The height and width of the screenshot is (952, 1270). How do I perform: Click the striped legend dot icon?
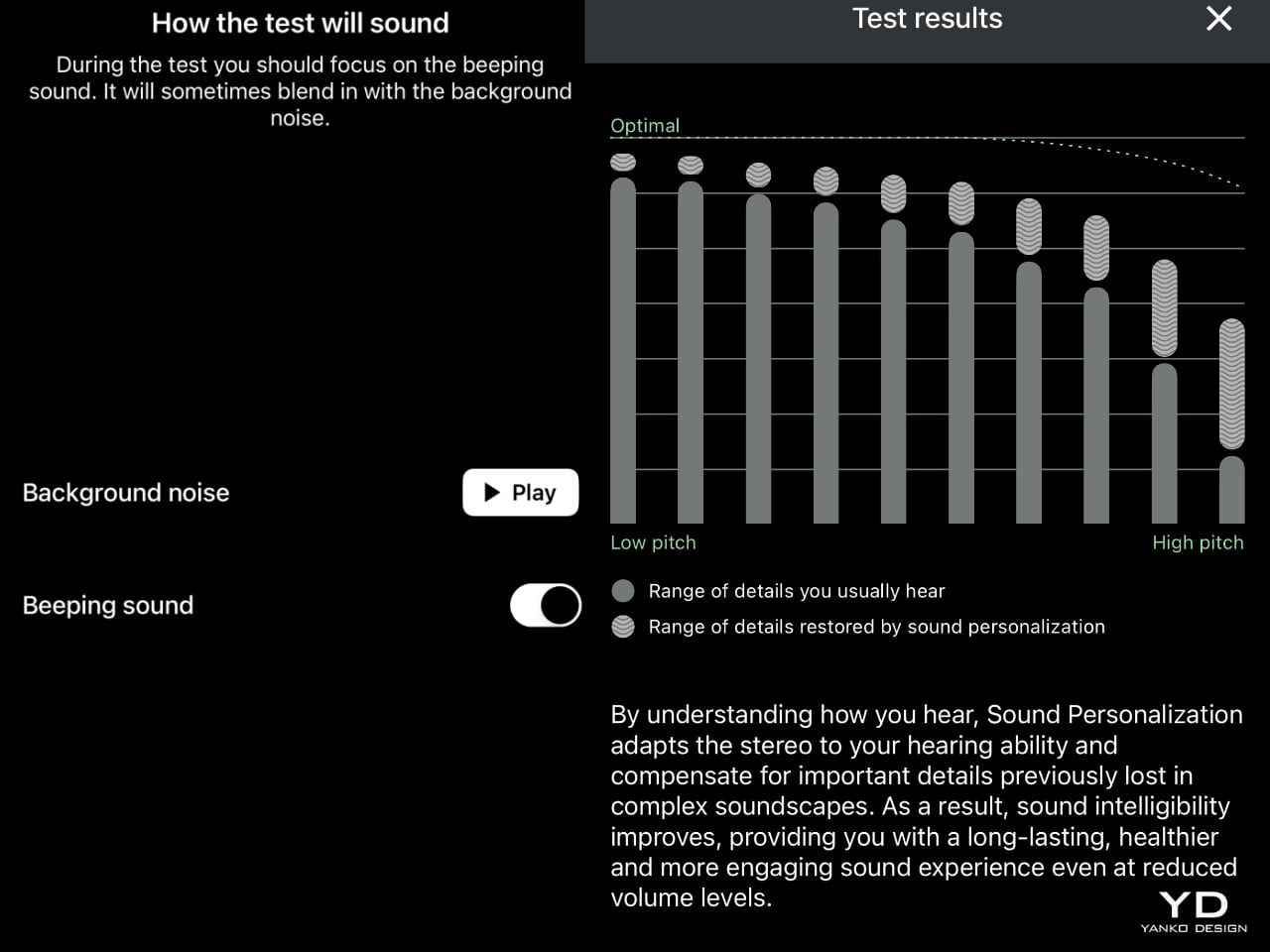623,627
